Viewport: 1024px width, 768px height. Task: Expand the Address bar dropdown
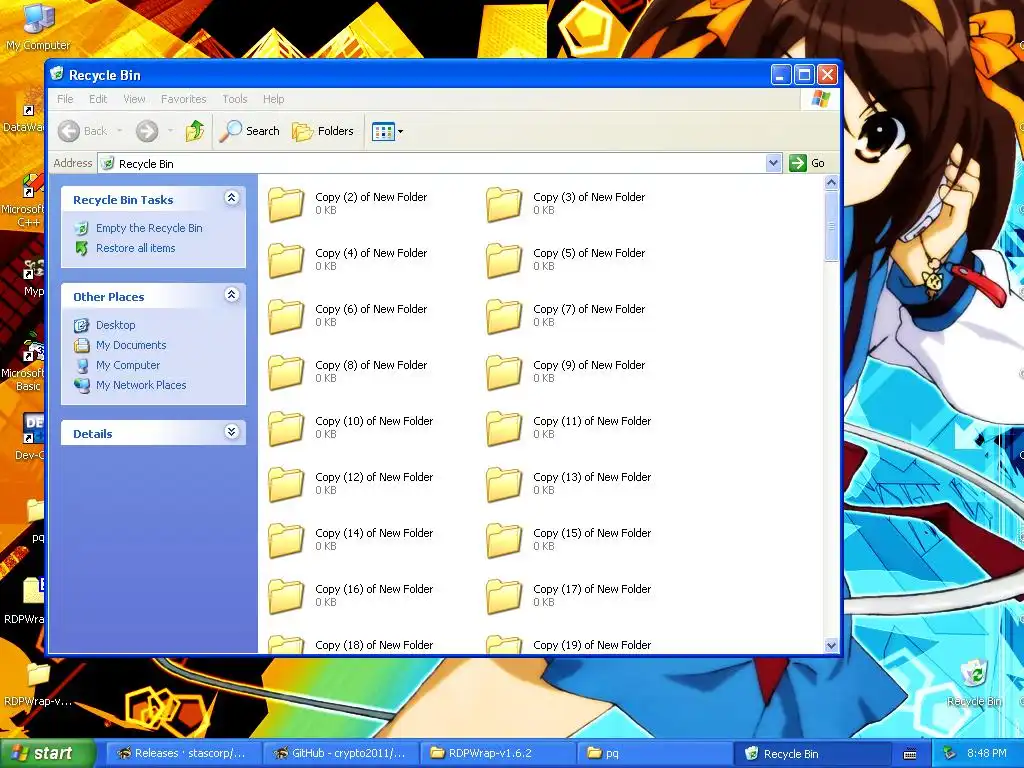773,163
